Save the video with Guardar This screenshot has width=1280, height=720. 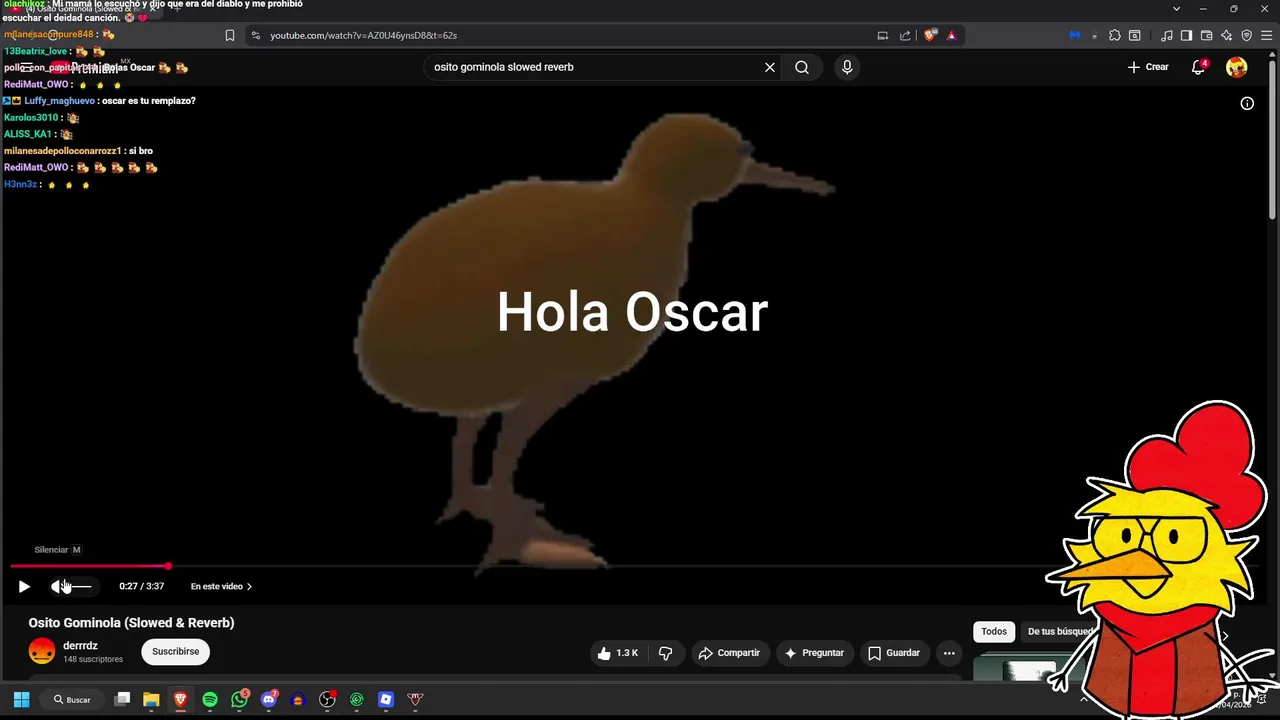(x=894, y=653)
